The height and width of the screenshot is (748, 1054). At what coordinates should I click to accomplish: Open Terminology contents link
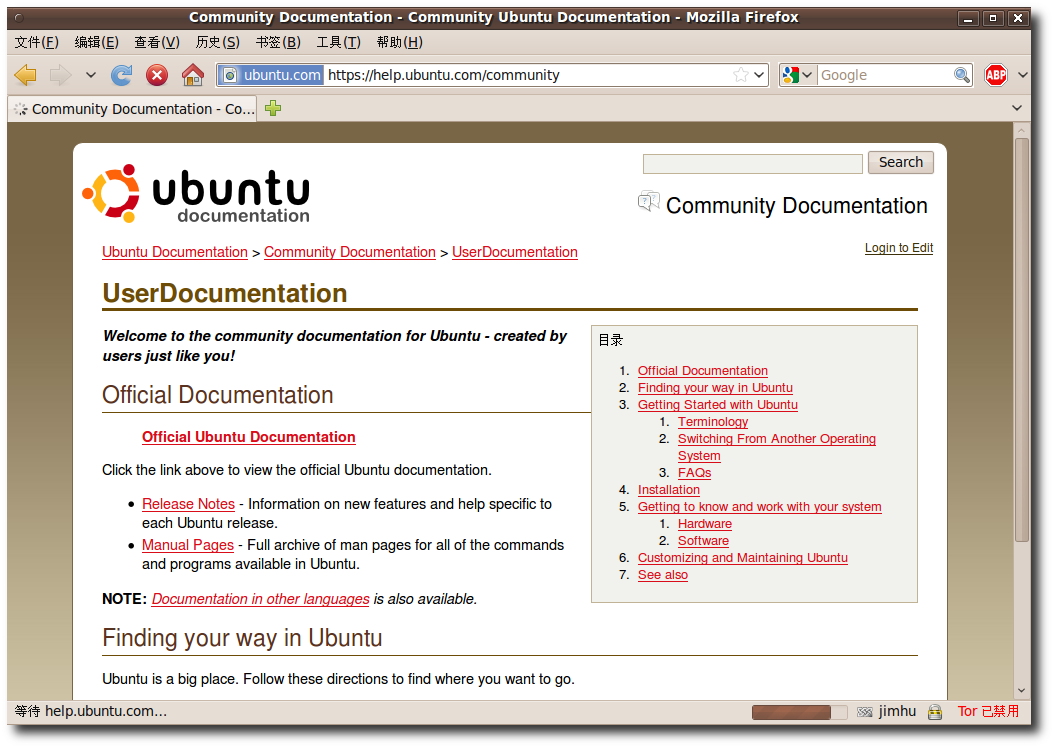tap(713, 422)
